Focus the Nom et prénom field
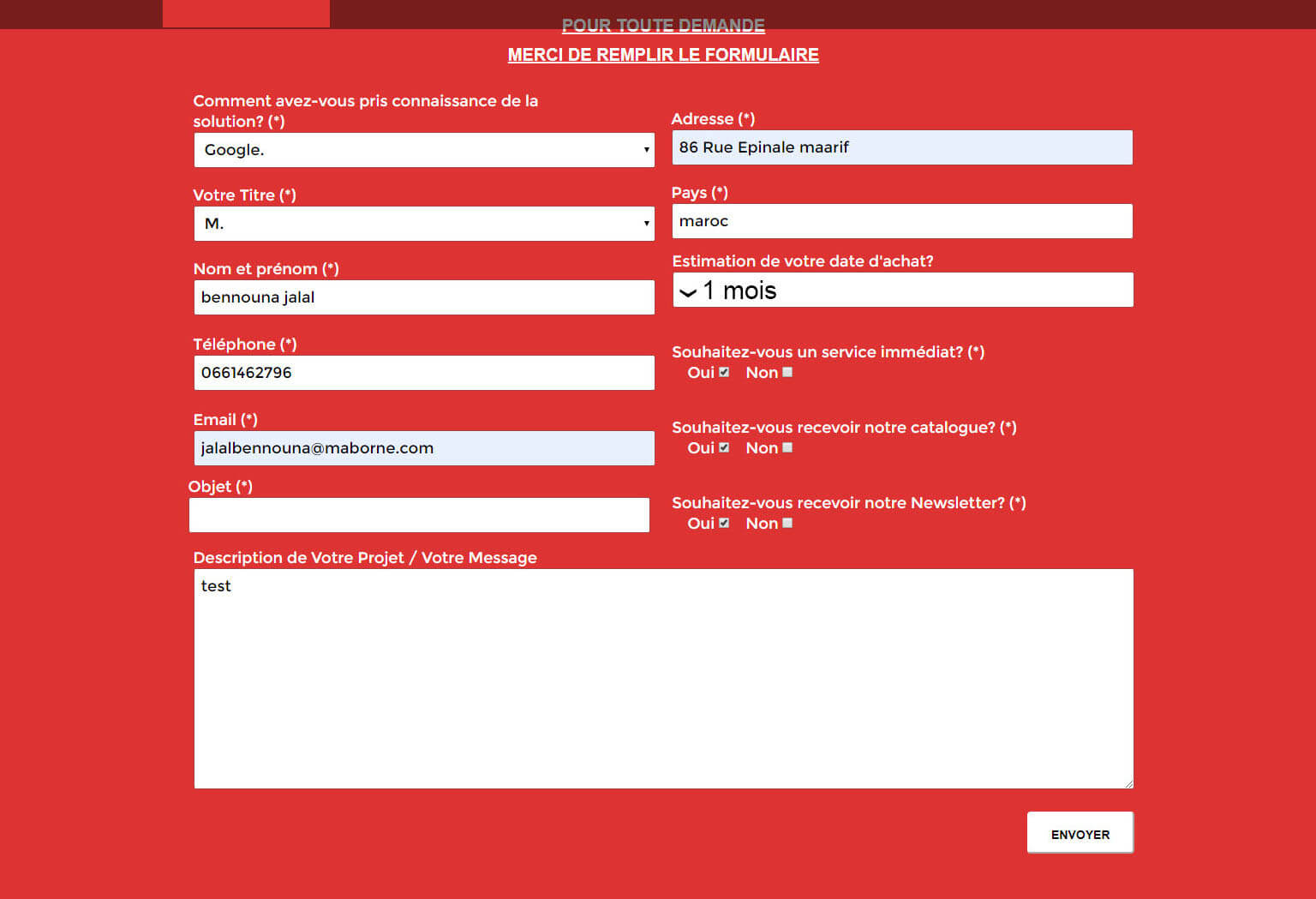Viewport: 1316px width, 899px height. coord(424,297)
